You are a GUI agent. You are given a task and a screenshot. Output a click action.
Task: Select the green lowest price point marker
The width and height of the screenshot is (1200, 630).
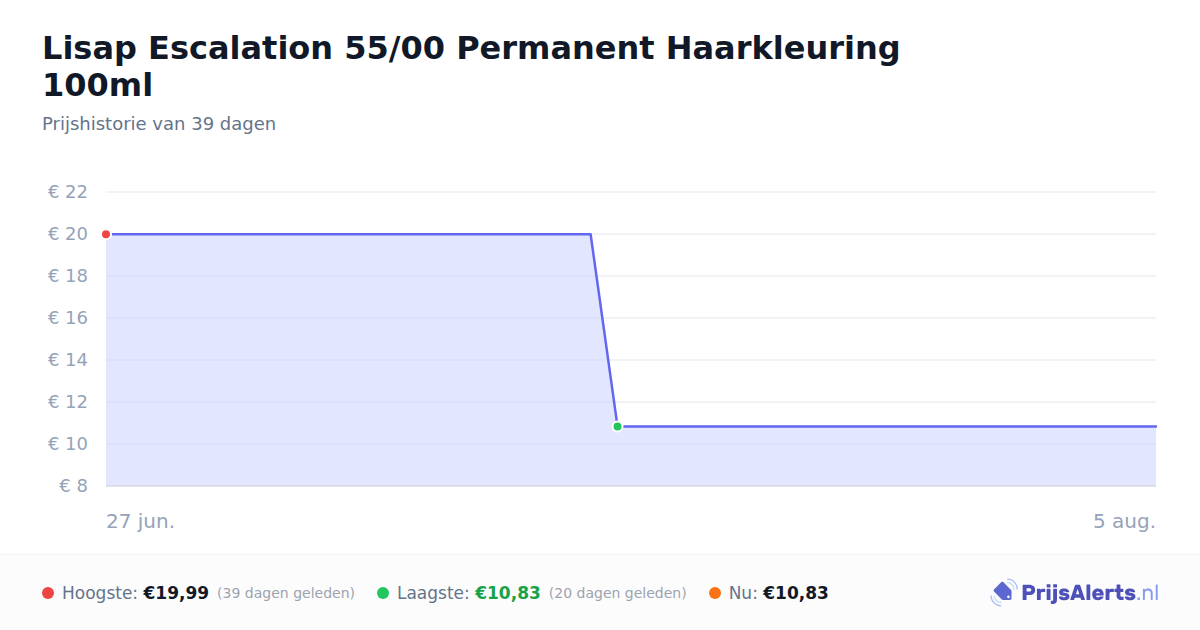click(x=617, y=426)
